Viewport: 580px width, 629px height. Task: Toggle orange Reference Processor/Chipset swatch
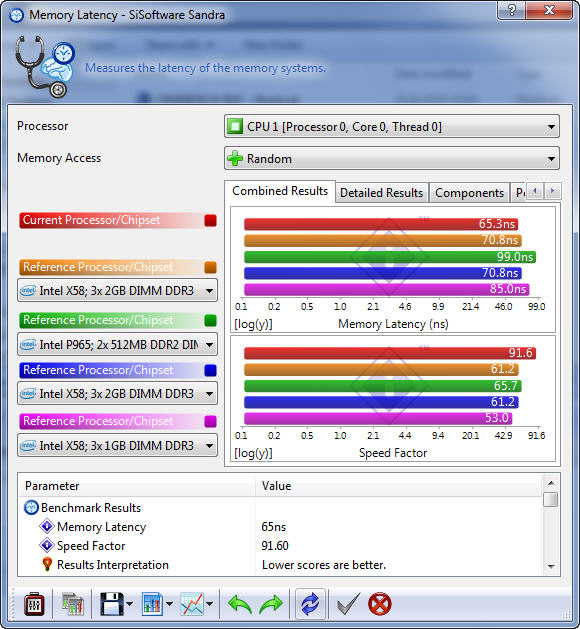pyautogui.click(x=210, y=268)
